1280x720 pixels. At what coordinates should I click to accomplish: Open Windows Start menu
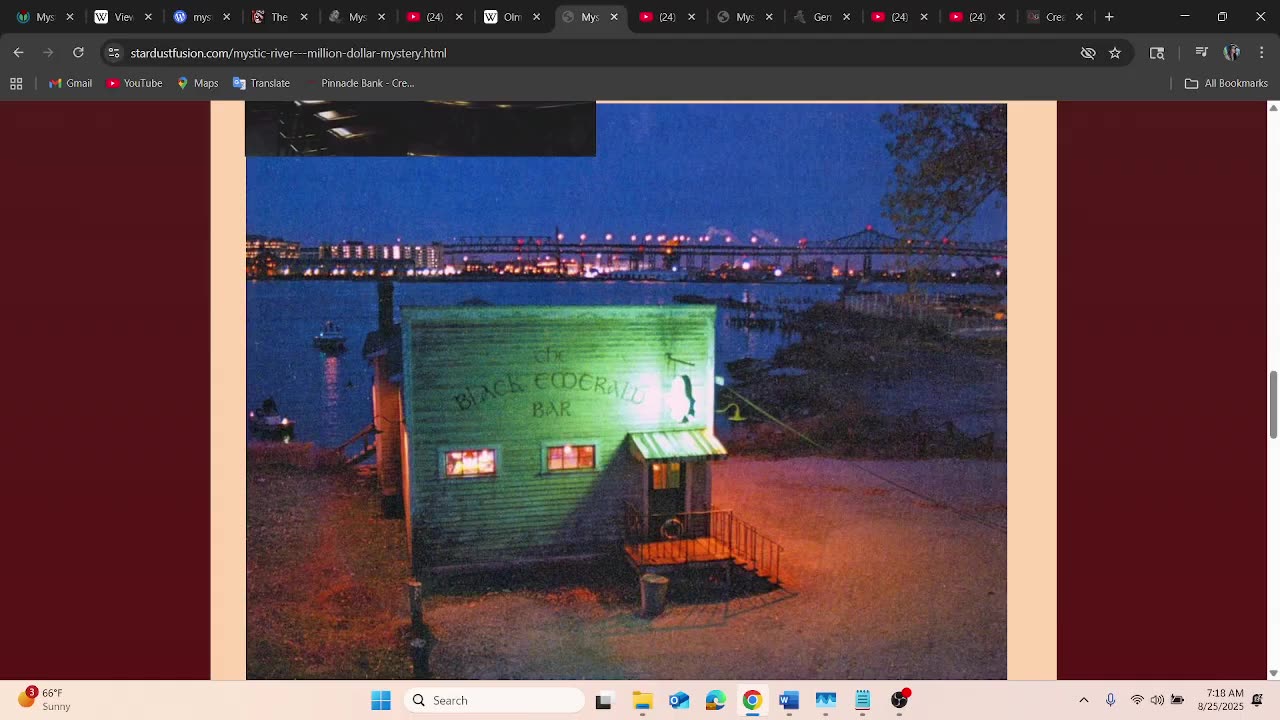click(x=381, y=700)
